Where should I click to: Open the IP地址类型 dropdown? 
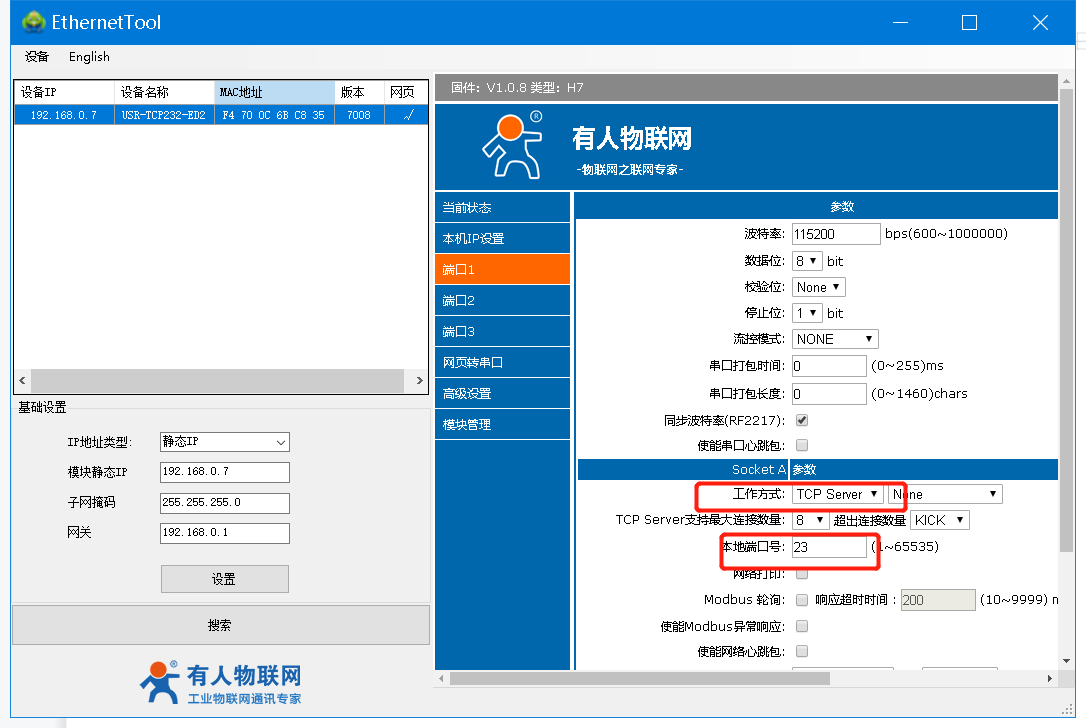pyautogui.click(x=224, y=442)
